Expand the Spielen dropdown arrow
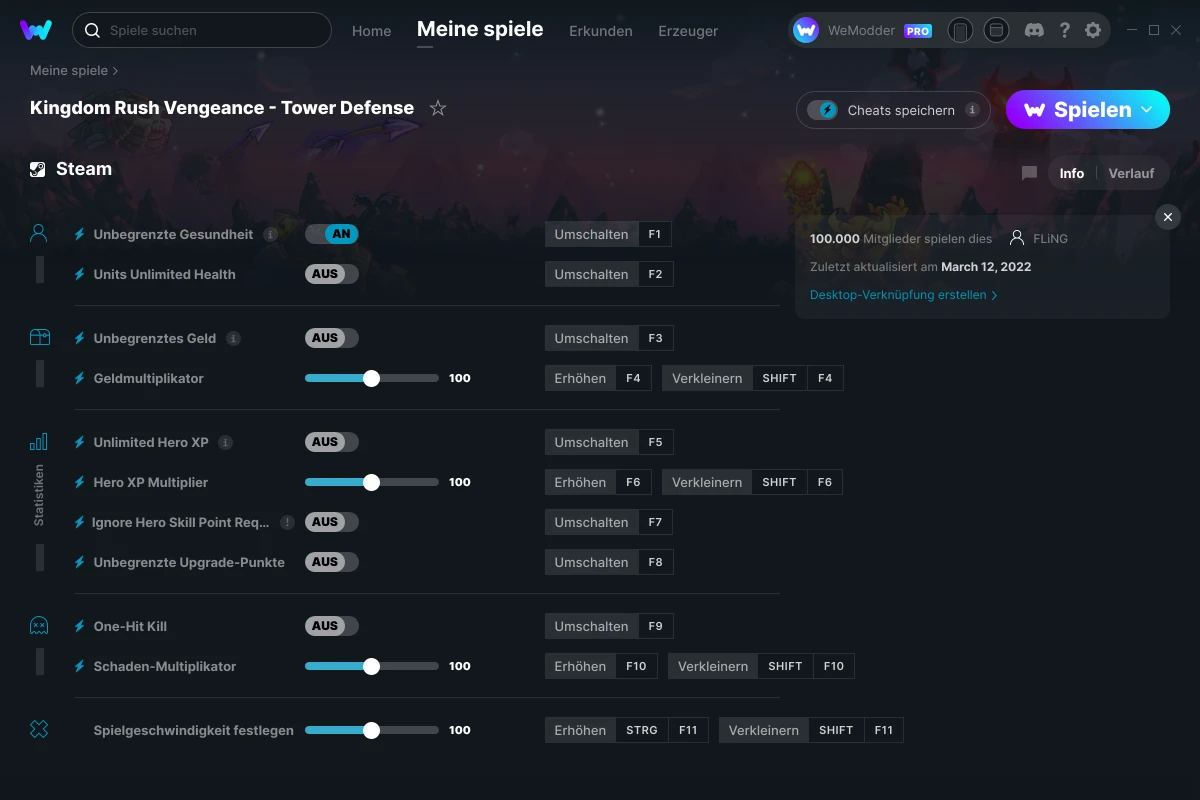This screenshot has width=1200, height=800. tap(1147, 109)
